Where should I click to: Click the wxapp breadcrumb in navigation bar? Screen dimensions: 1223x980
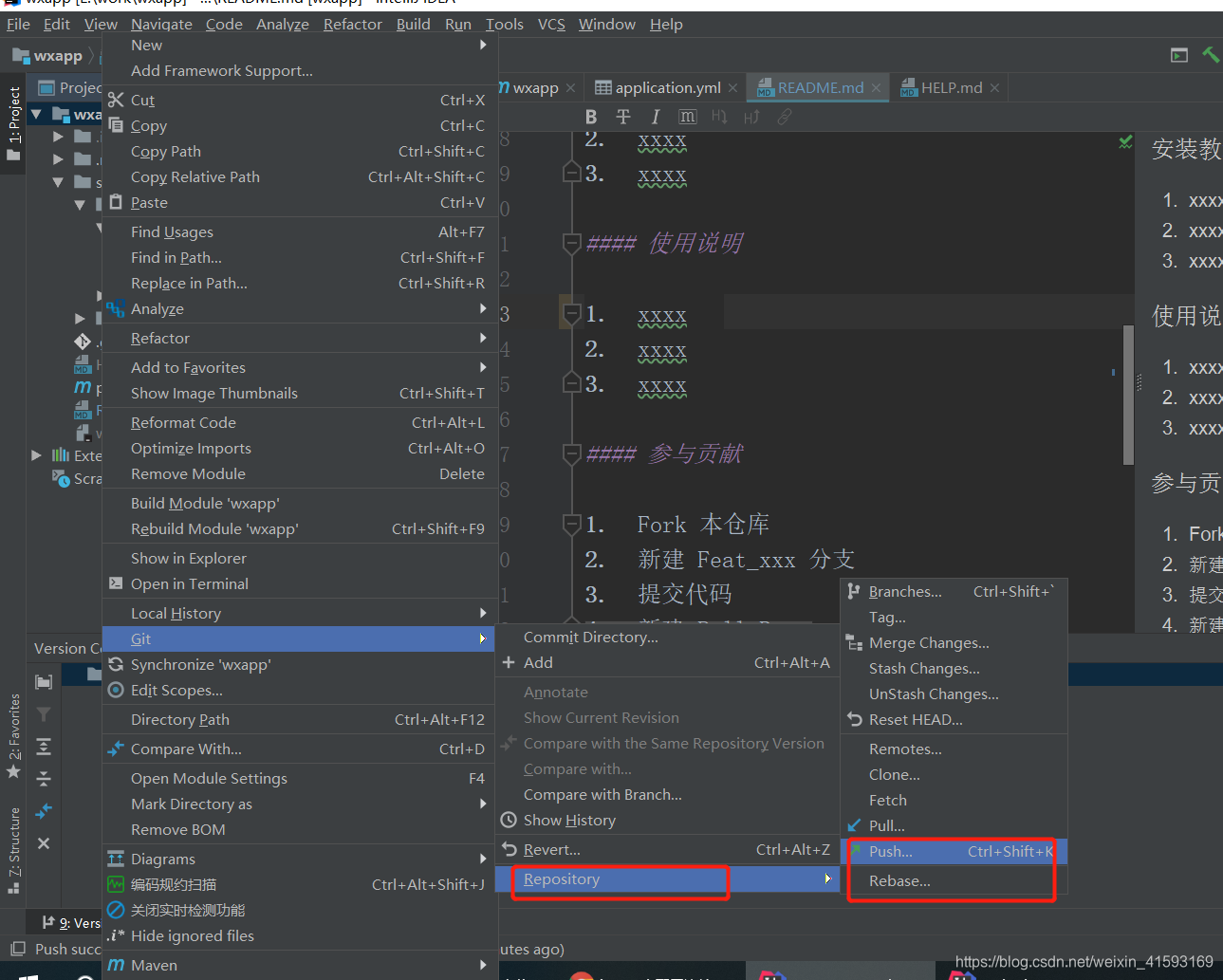(47, 56)
